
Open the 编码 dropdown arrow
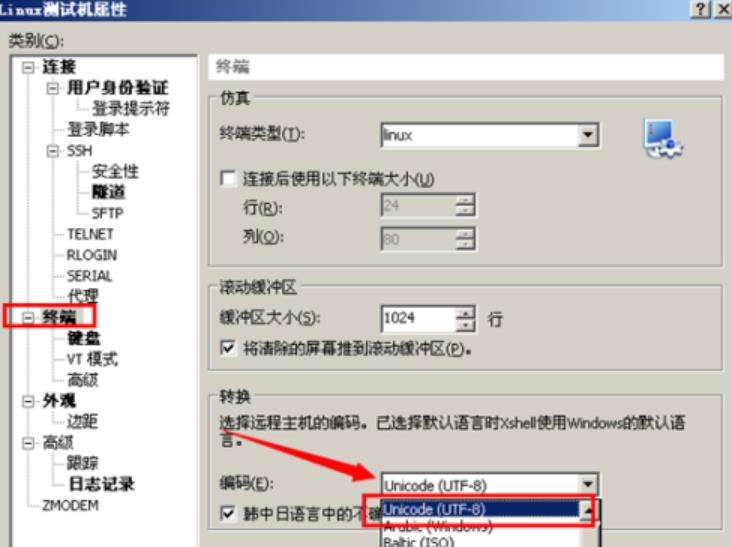pyautogui.click(x=588, y=485)
